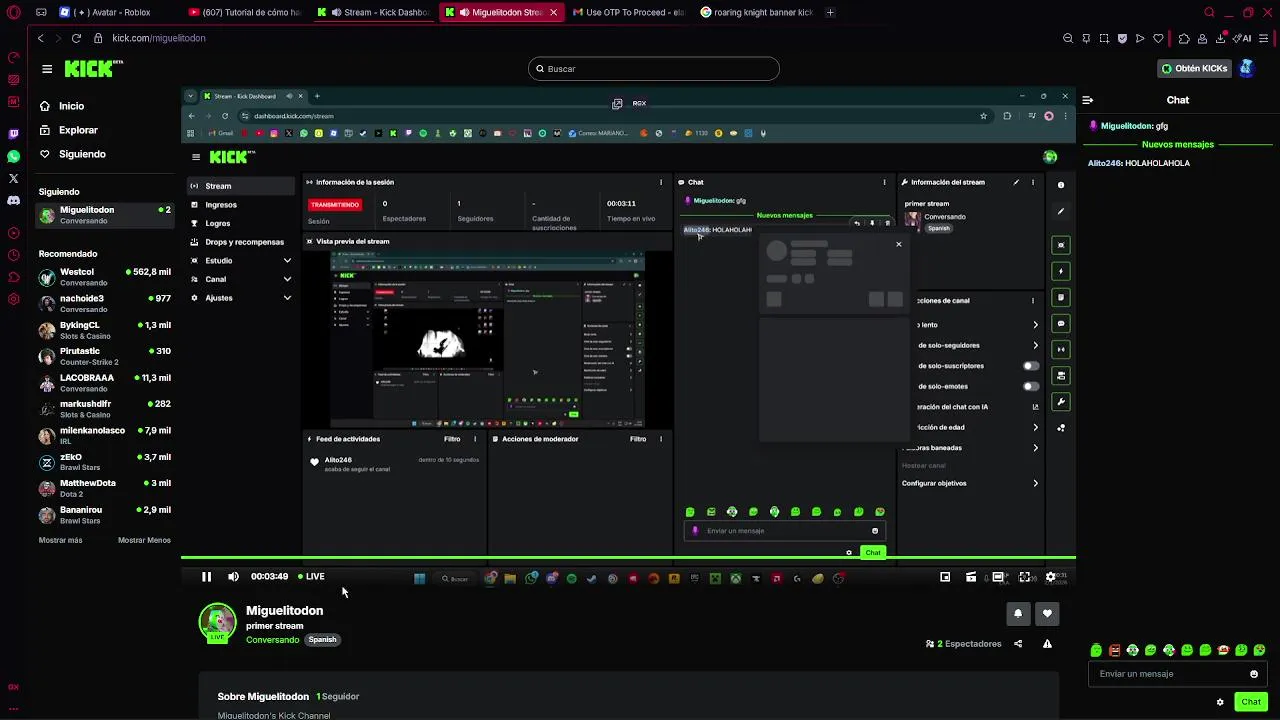Click the Spanish language tag
Image resolution: width=1280 pixels, height=720 pixels.
[322, 640]
